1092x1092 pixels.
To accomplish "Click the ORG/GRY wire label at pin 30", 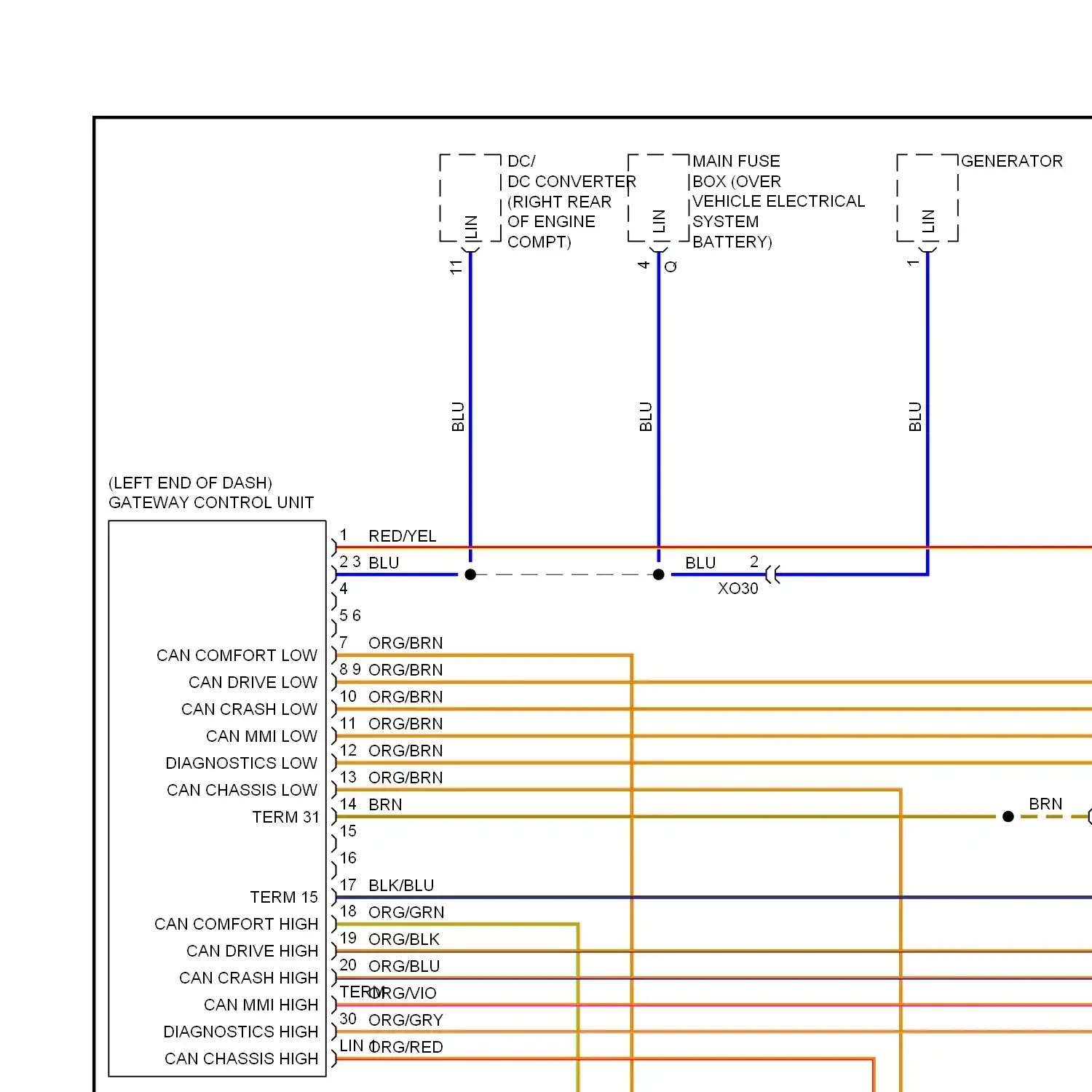I will (x=405, y=1020).
